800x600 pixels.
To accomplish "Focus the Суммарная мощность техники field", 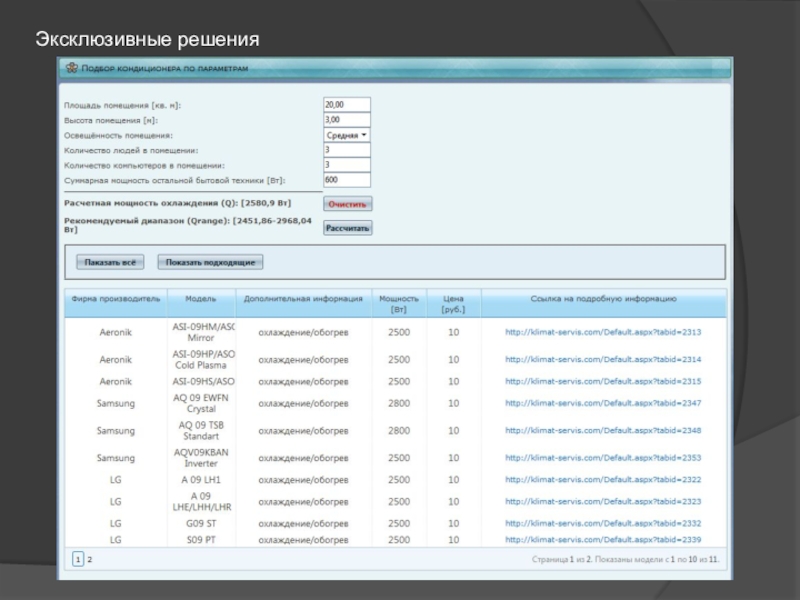I will tap(347, 180).
